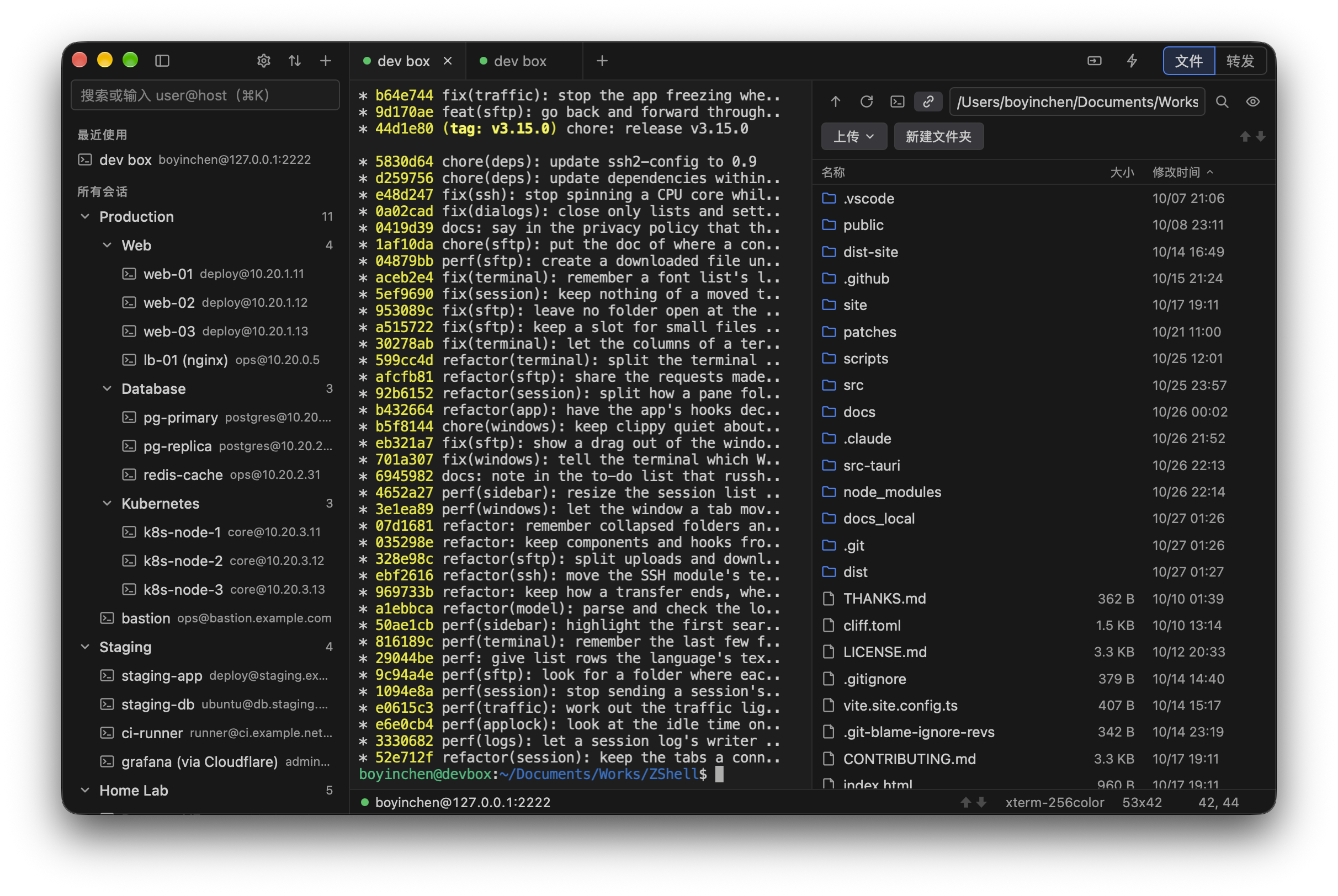1338x896 pixels.
Task: Select the node_modules folder row
Action: [1043, 492]
